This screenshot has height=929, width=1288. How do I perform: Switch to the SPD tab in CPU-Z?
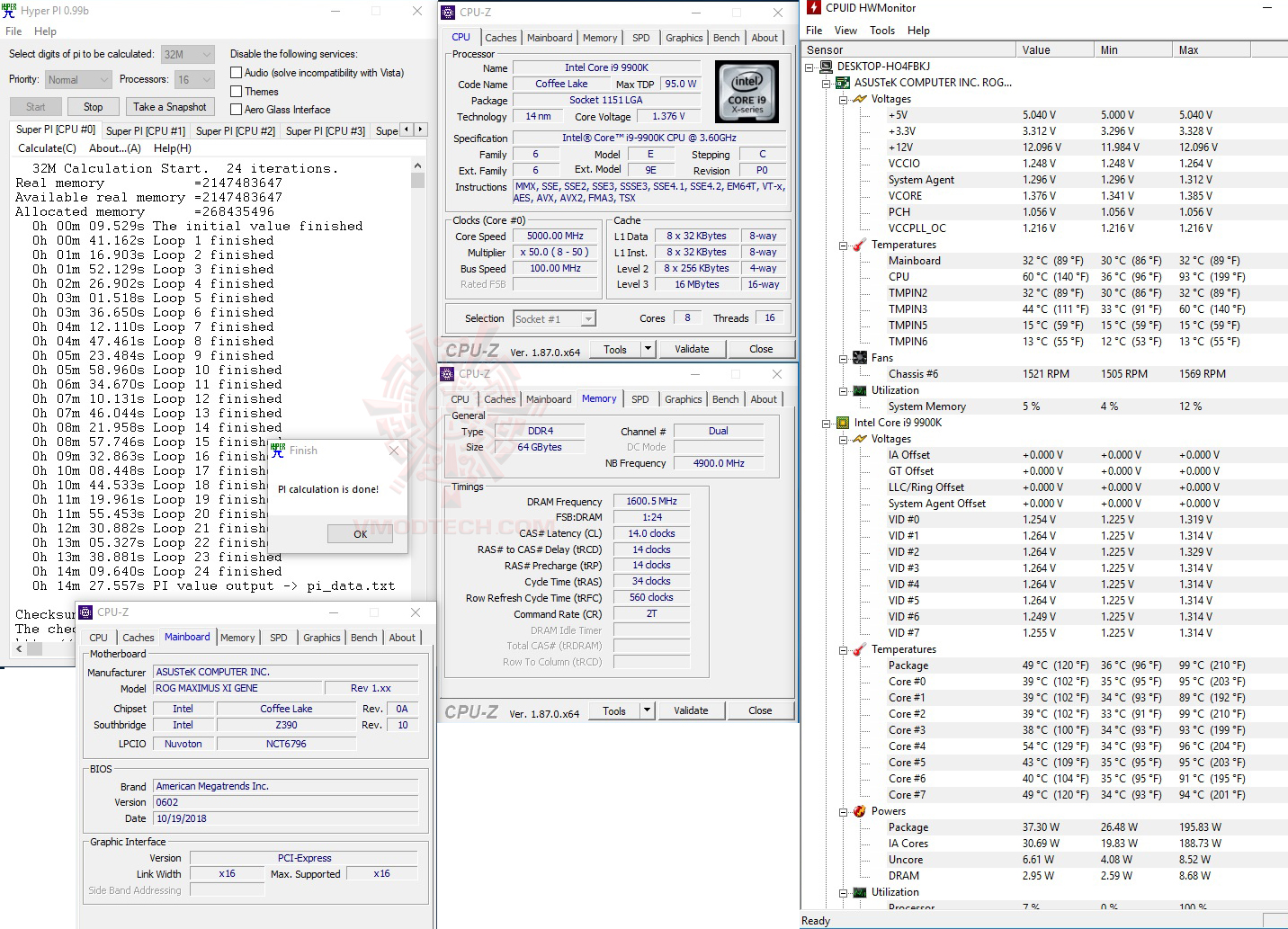[640, 37]
